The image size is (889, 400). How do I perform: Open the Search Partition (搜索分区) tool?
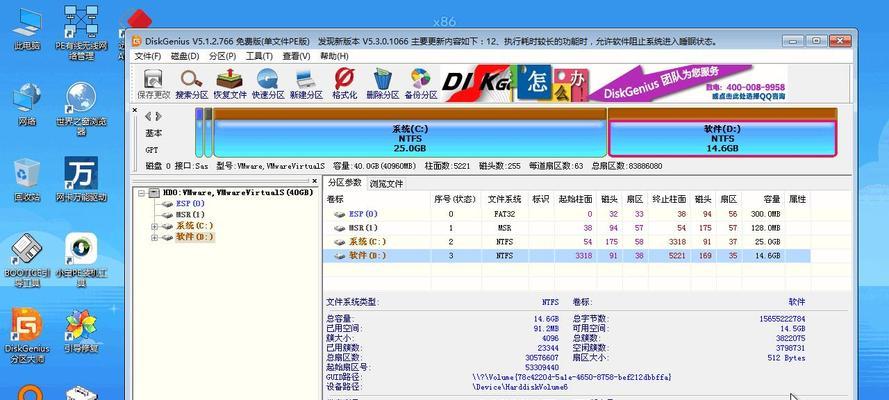tap(192, 84)
